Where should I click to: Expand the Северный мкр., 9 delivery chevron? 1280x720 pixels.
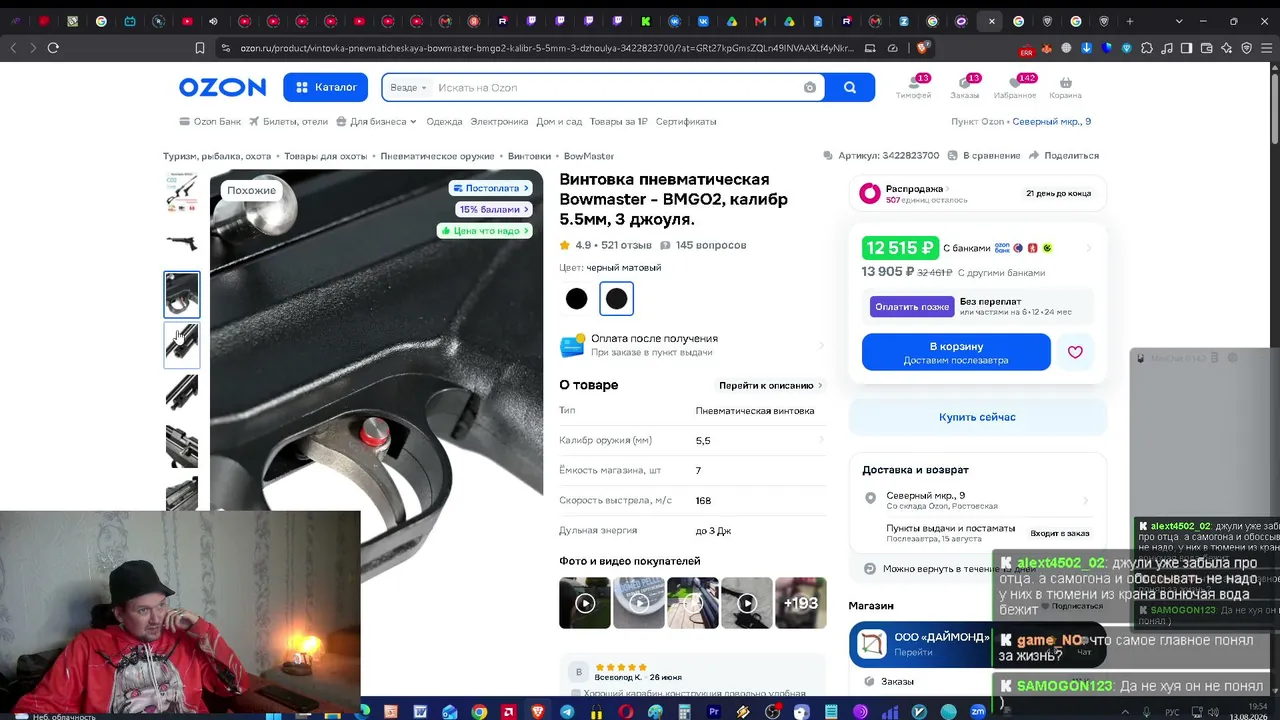click(1086, 500)
